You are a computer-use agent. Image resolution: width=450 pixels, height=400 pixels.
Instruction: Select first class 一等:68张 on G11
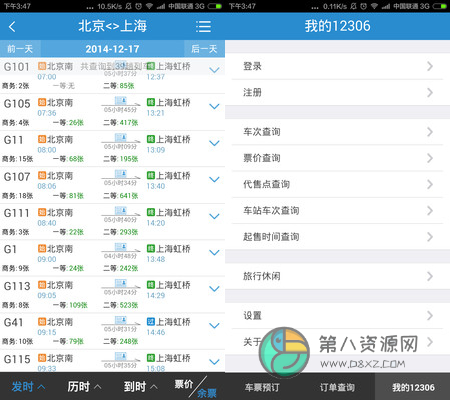pyautogui.click(x=68, y=159)
